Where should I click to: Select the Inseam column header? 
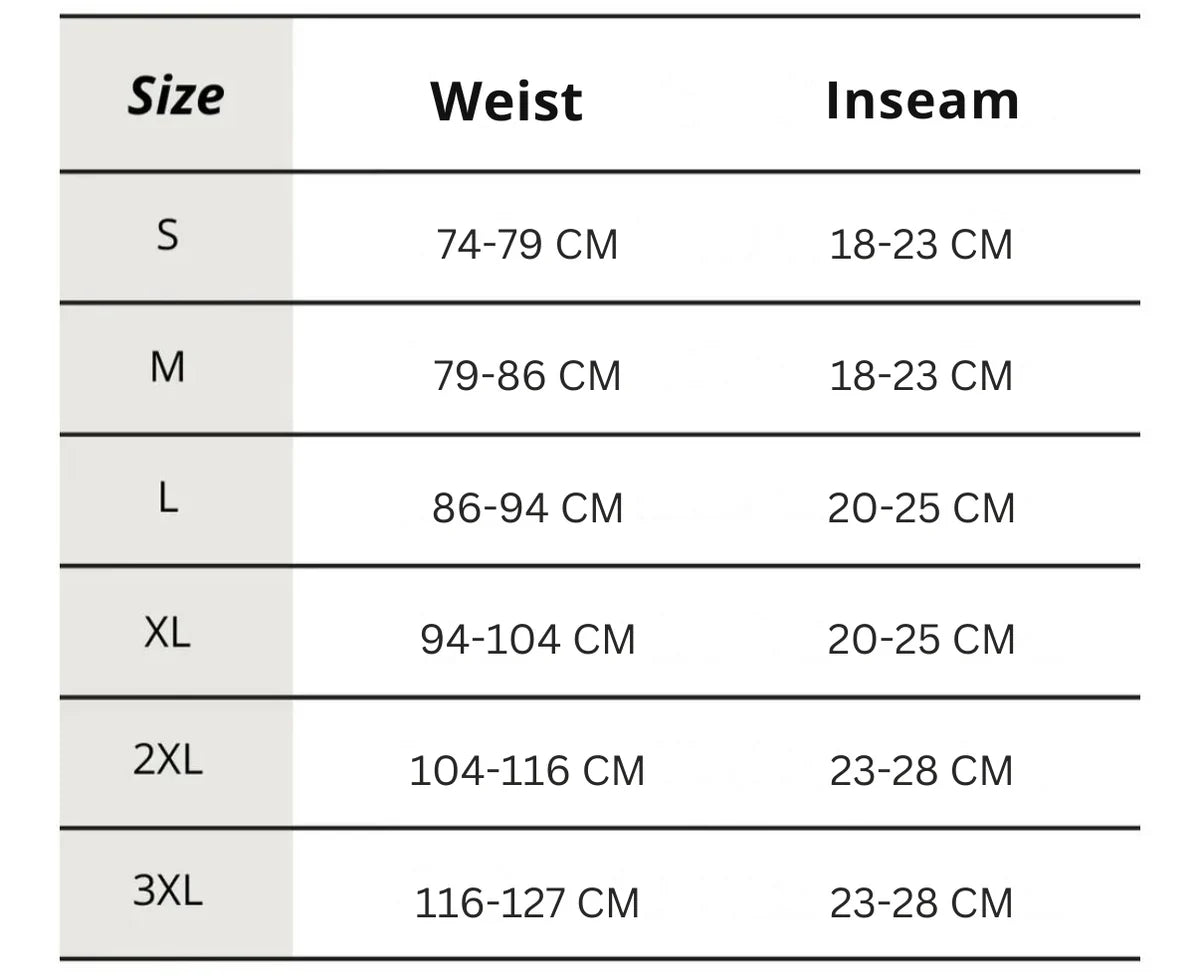(922, 100)
